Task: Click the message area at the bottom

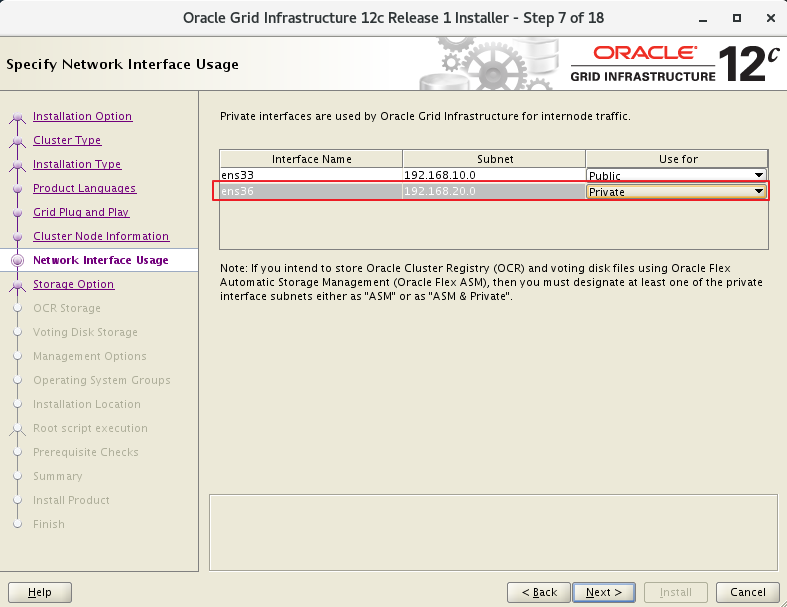Action: tap(493, 532)
